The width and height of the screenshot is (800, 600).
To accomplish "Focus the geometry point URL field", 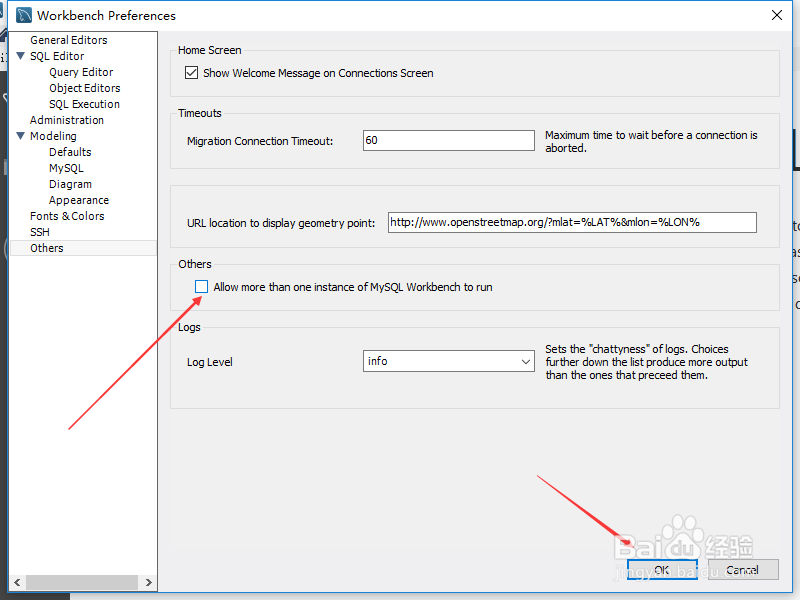I will pos(572,222).
